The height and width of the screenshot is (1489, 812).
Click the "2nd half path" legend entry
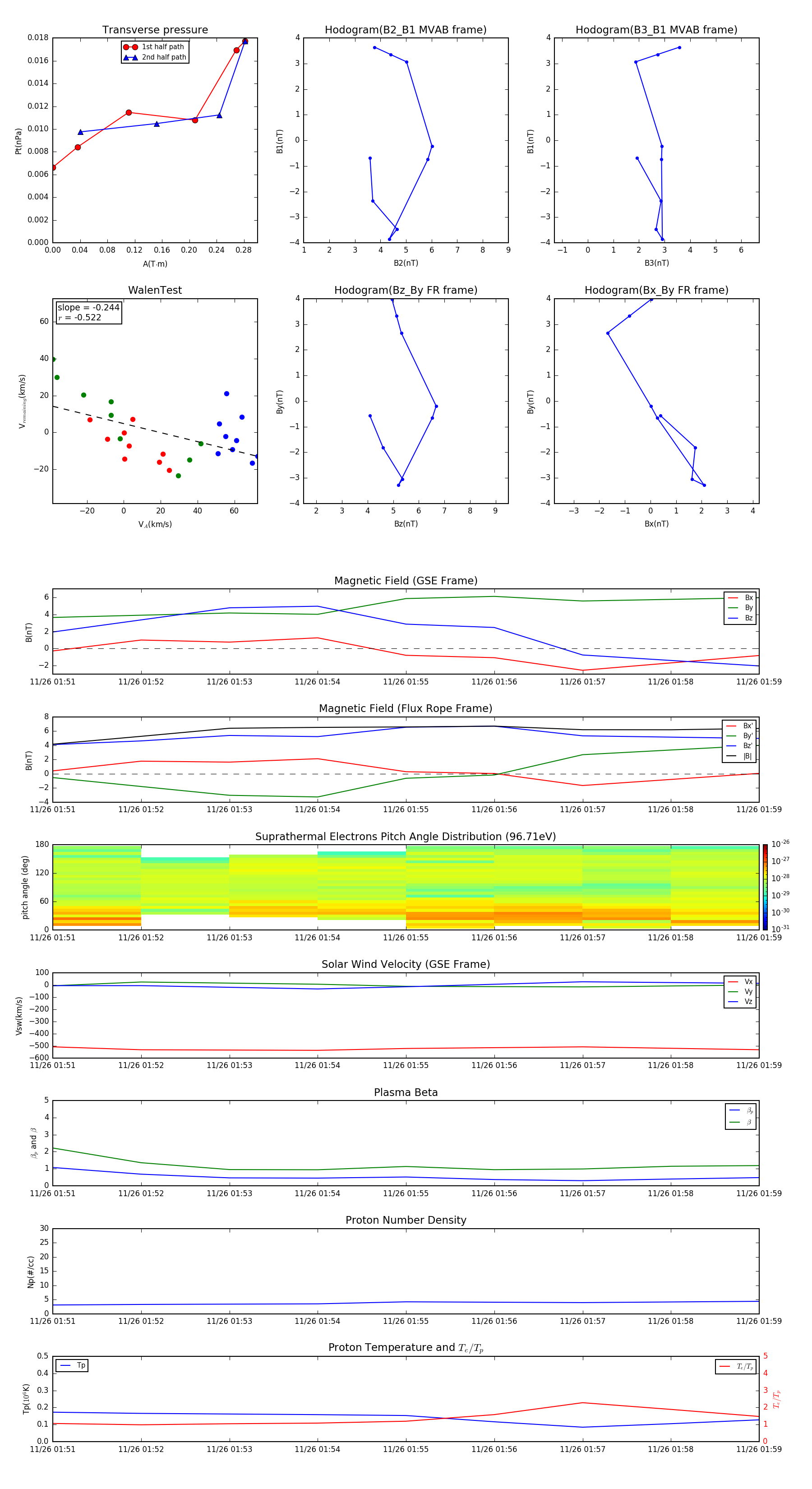click(x=154, y=57)
